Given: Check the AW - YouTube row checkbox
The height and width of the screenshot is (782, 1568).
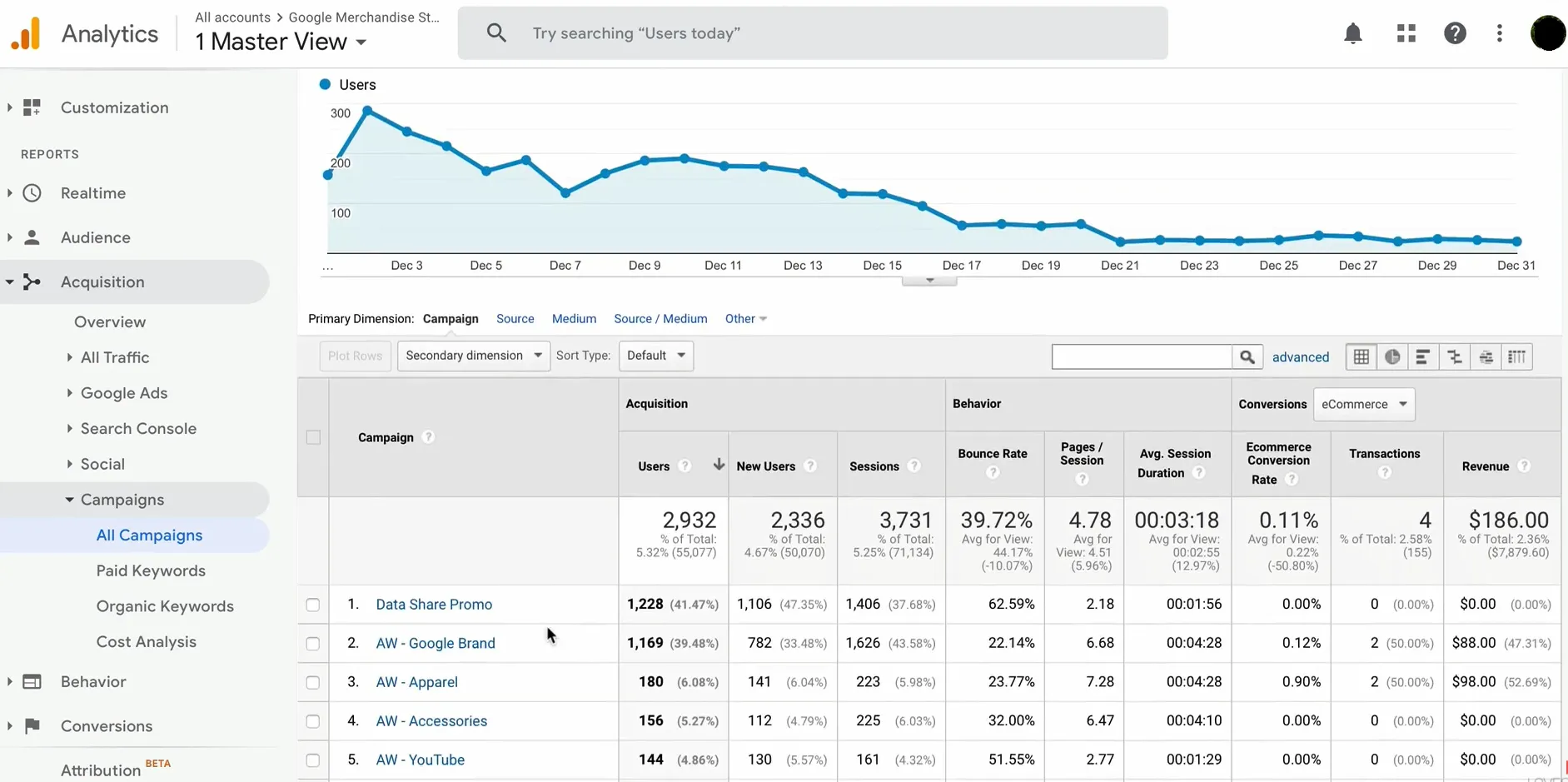Looking at the screenshot, I should tap(313, 760).
